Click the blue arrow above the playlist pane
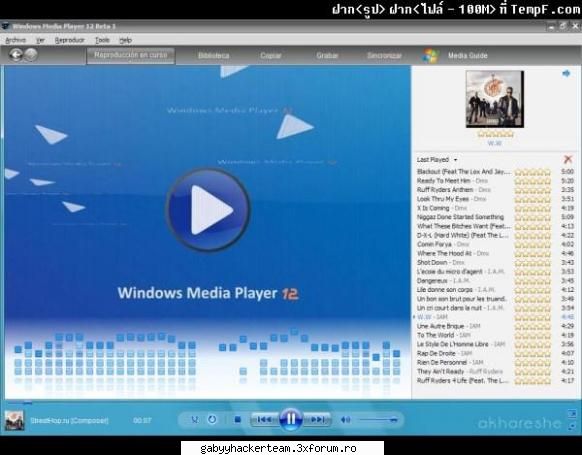Screen dimensions: 582x455 click(566, 73)
